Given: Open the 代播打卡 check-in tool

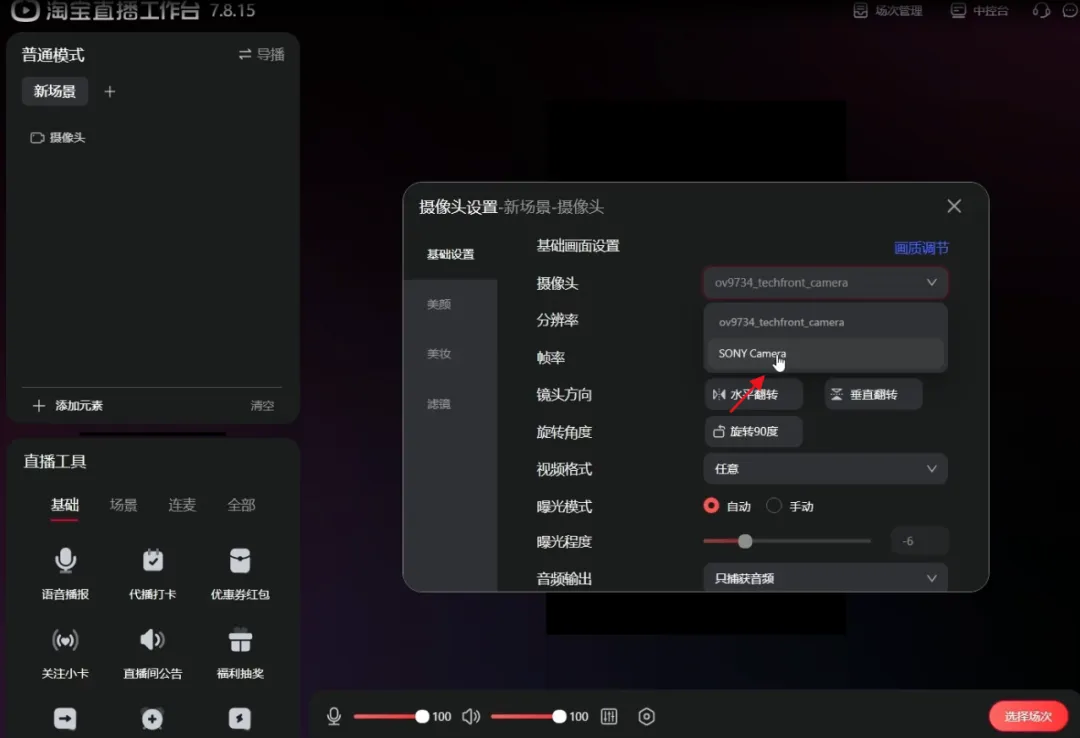Looking at the screenshot, I should tap(152, 572).
